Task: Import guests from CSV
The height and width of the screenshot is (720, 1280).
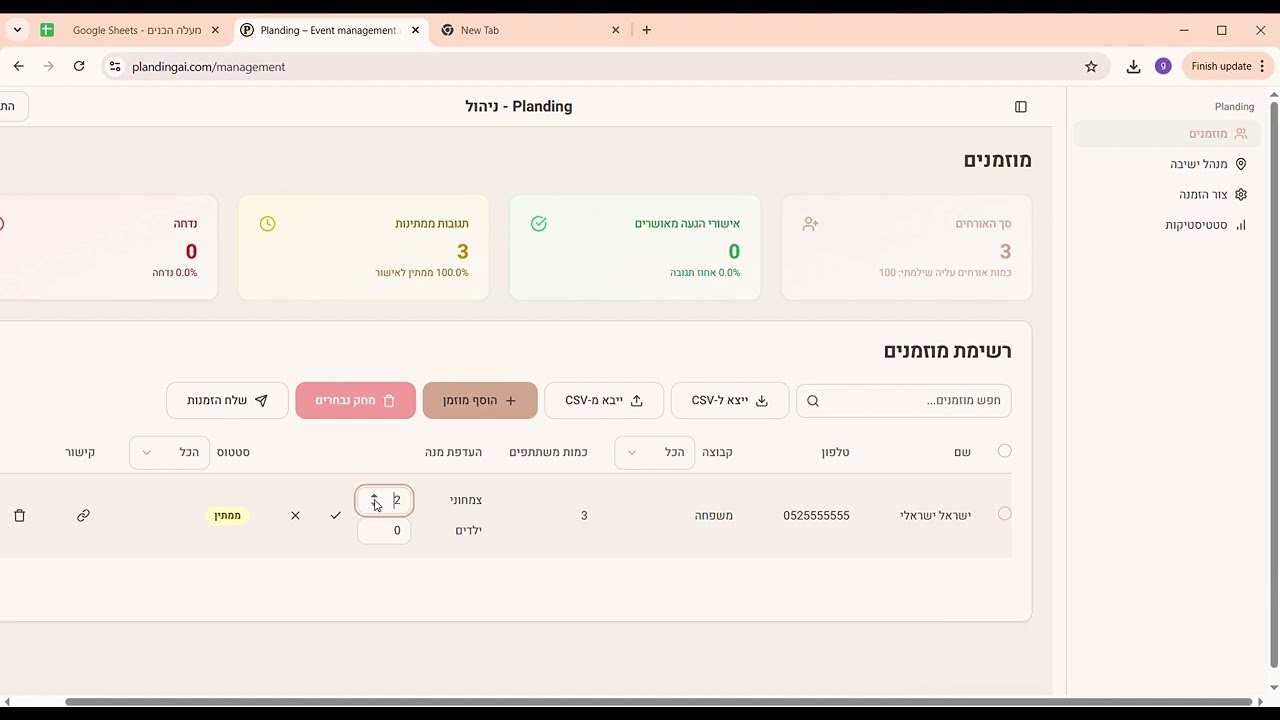Action: click(x=604, y=401)
